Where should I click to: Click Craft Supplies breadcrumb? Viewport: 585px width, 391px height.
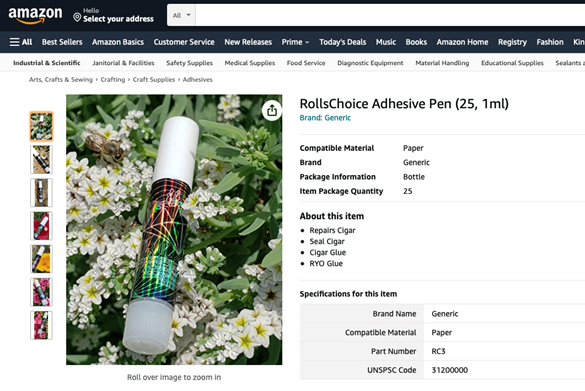(x=154, y=79)
